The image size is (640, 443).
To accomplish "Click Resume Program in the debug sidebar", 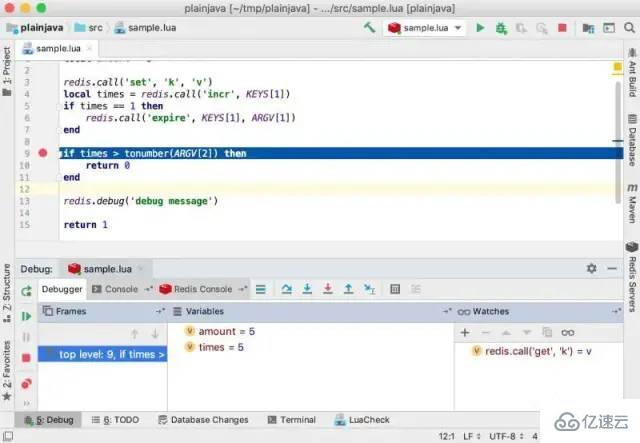I will point(27,316).
